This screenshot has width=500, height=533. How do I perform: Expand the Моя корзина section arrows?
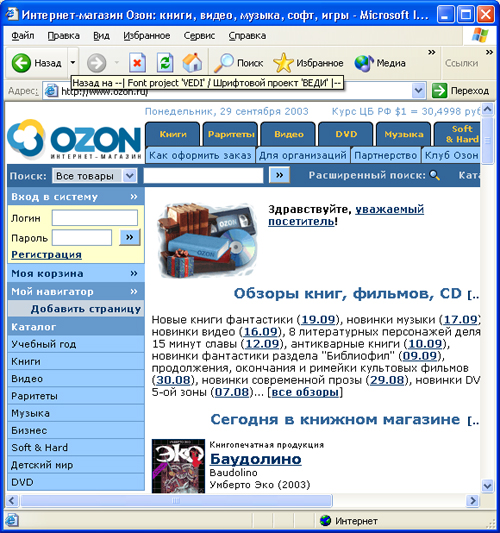[x=134, y=273]
